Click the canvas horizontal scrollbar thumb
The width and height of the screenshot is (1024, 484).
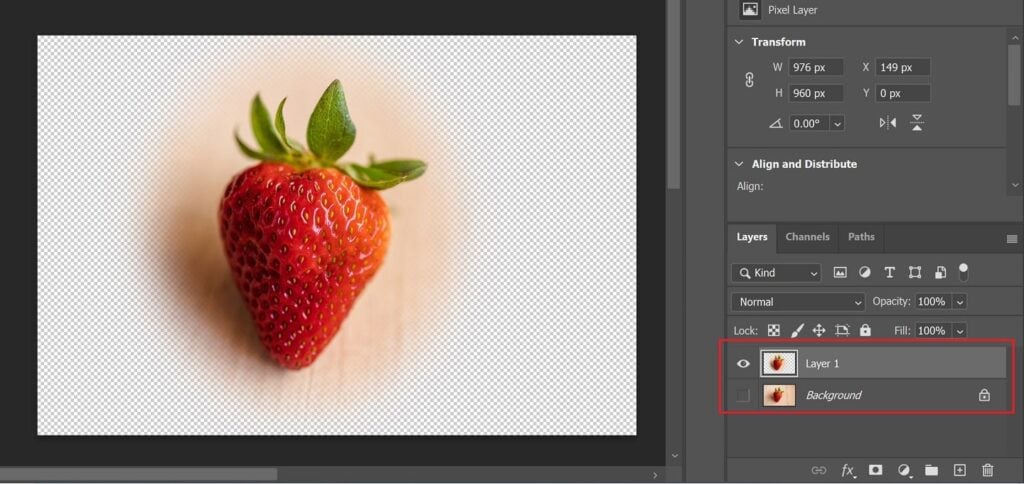[x=138, y=474]
